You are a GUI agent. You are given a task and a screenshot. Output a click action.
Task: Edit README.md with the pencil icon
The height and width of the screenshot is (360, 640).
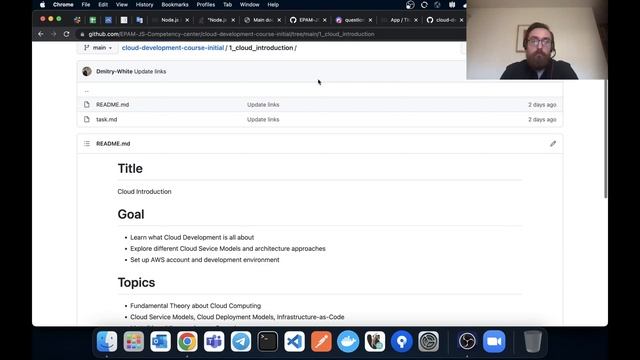[x=553, y=144]
